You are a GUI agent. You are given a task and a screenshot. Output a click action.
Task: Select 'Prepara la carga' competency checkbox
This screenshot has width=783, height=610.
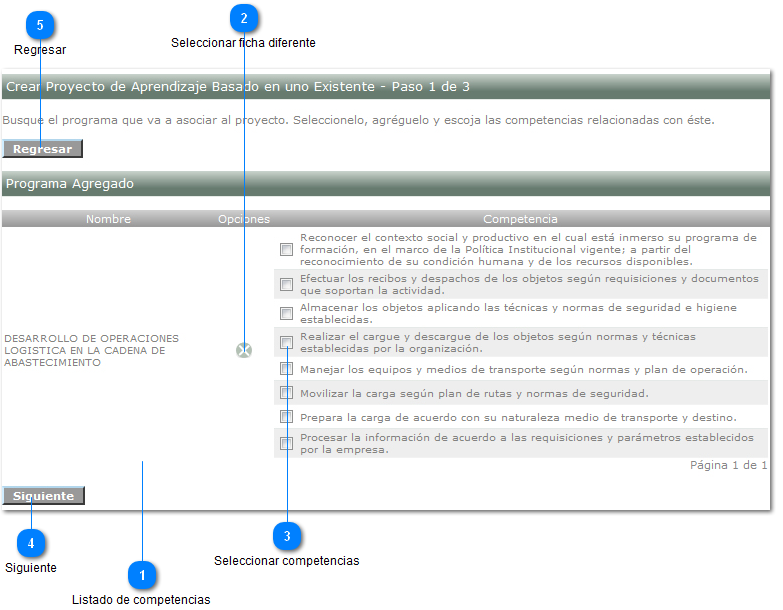point(286,416)
